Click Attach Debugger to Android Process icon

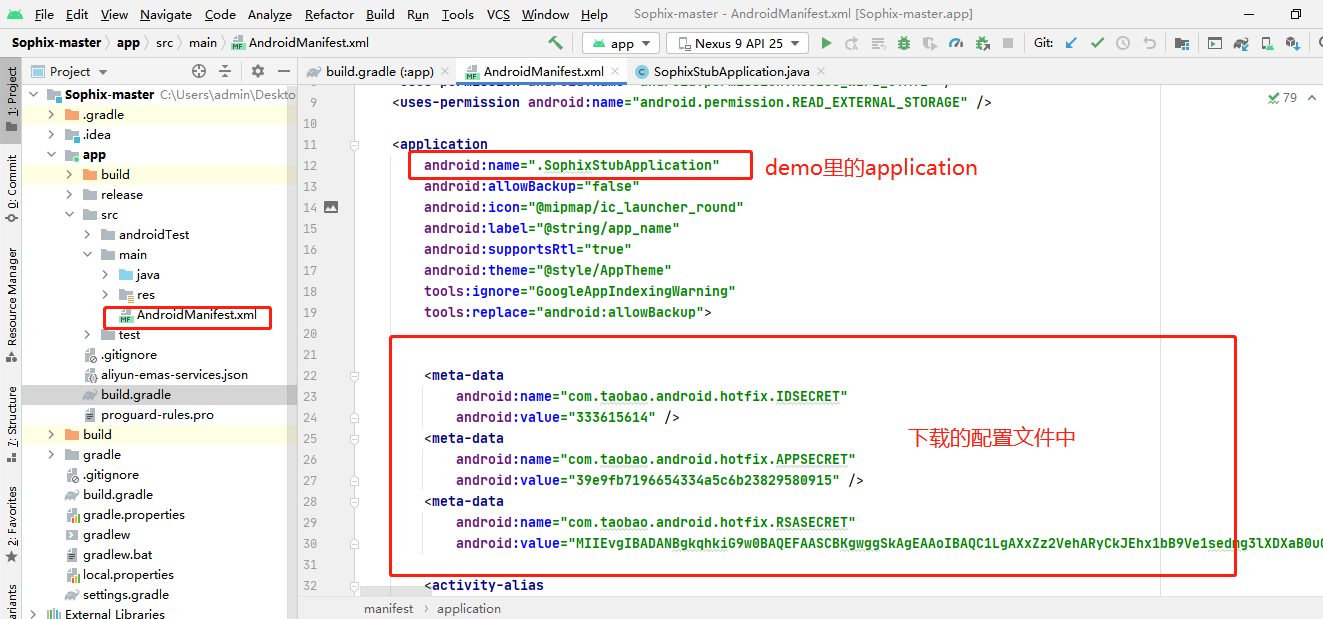982,43
